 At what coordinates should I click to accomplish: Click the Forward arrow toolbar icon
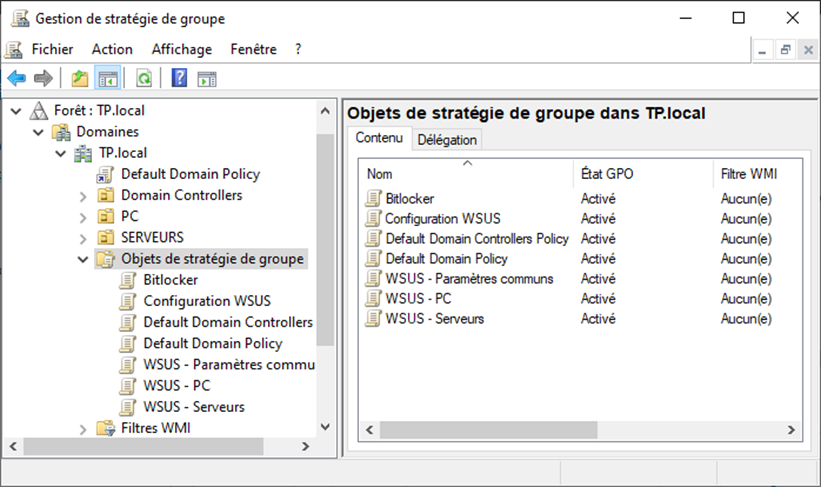(x=43, y=79)
